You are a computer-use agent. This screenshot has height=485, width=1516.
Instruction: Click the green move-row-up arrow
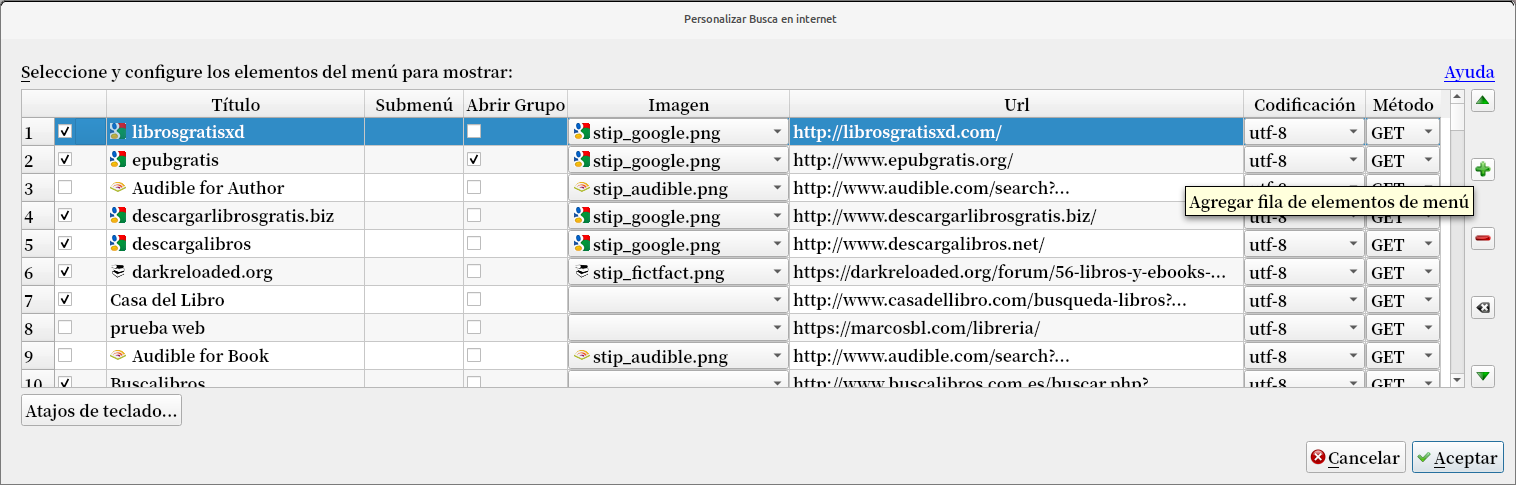click(x=1483, y=100)
